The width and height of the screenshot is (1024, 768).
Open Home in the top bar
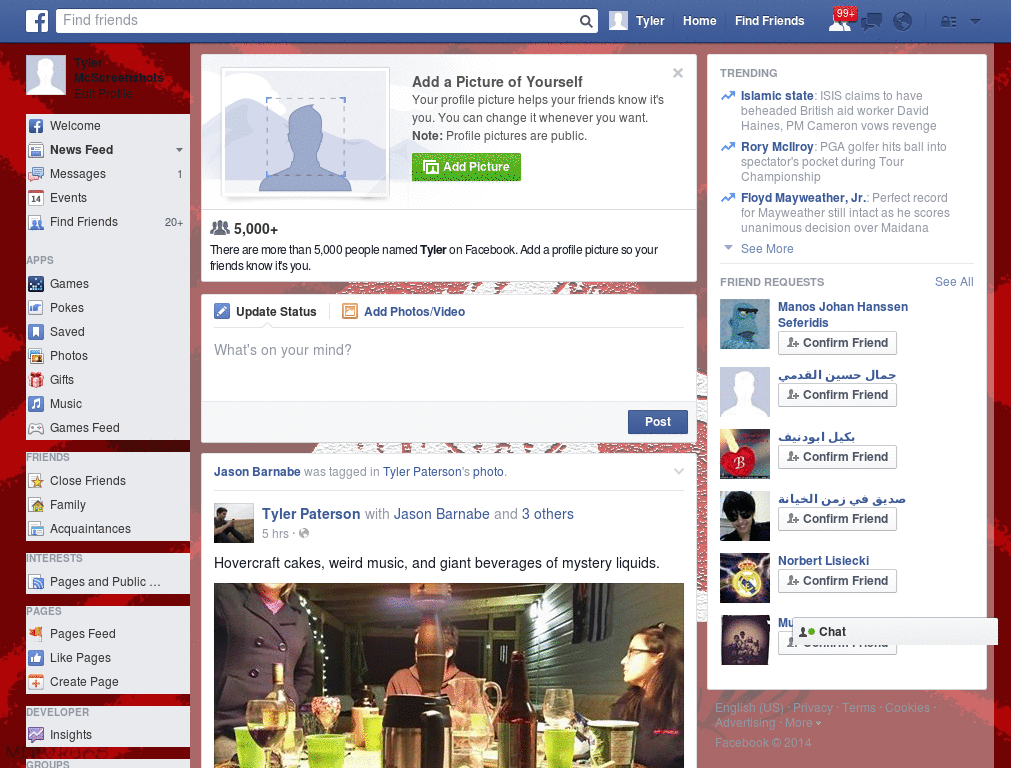pyautogui.click(x=699, y=21)
